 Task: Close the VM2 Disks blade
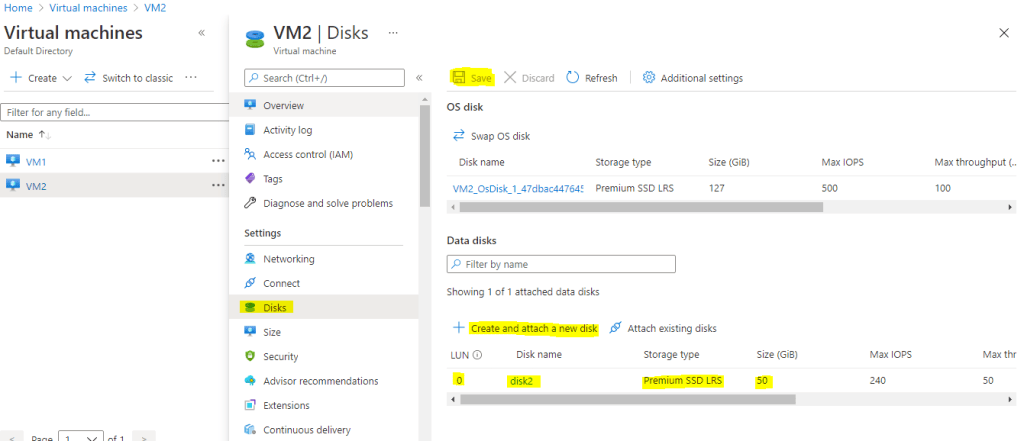pos(1004,33)
